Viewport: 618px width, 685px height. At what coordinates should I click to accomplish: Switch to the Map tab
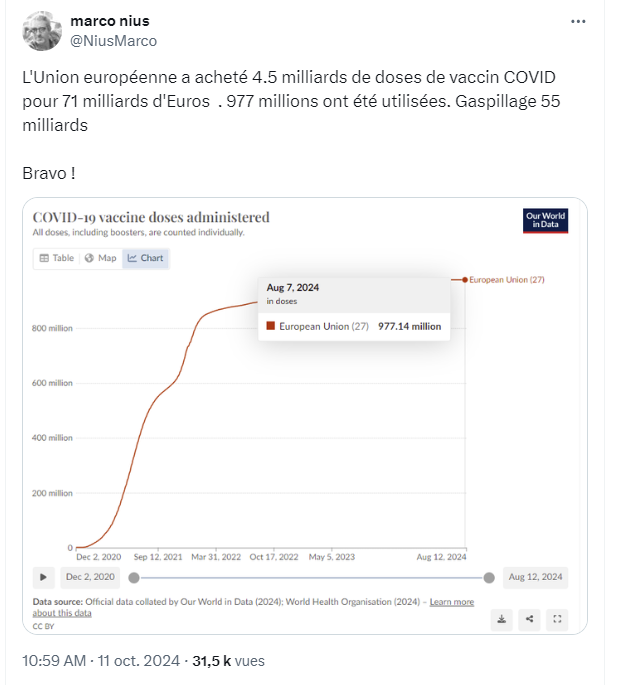pyautogui.click(x=101, y=258)
